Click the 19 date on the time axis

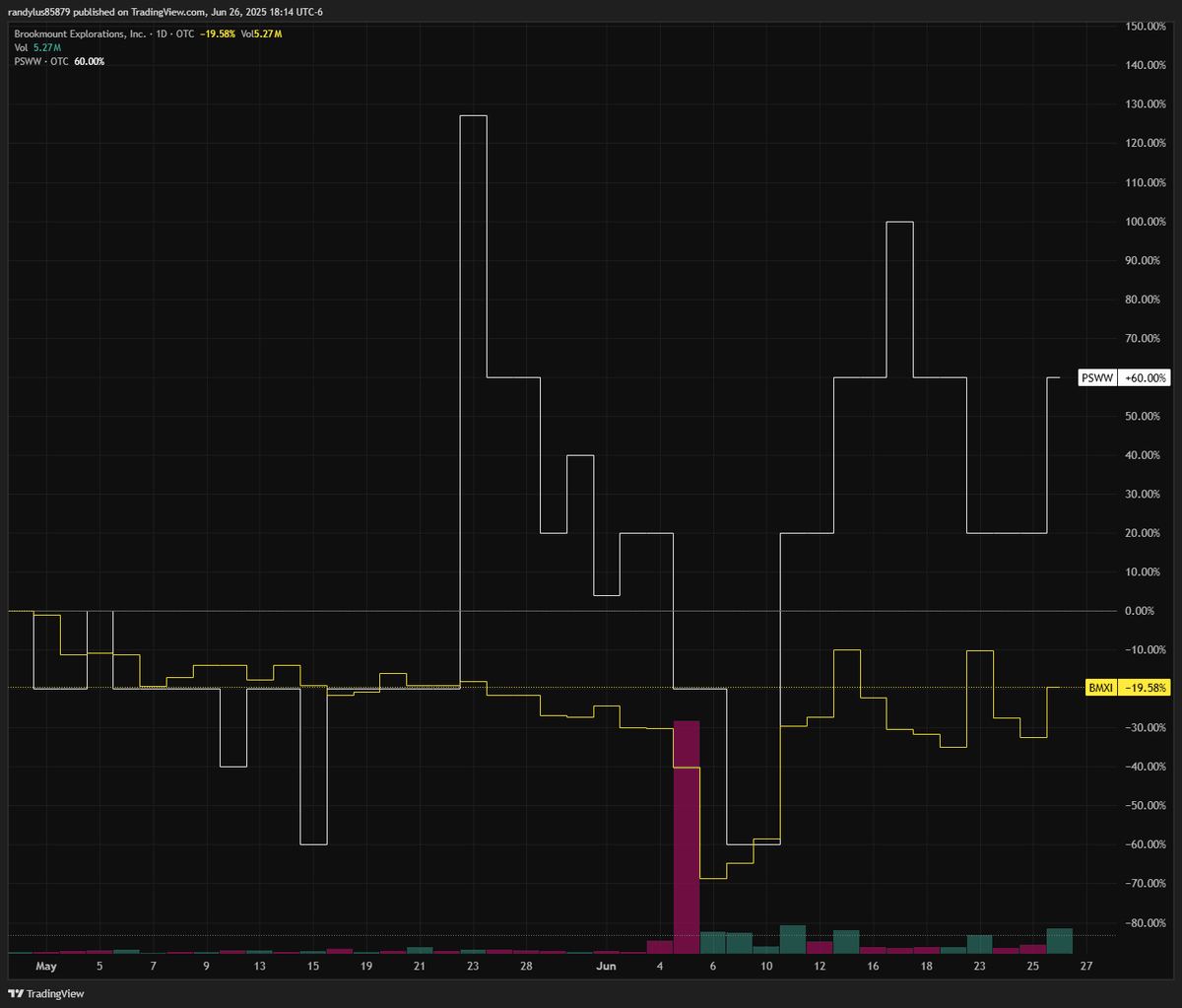(x=366, y=968)
